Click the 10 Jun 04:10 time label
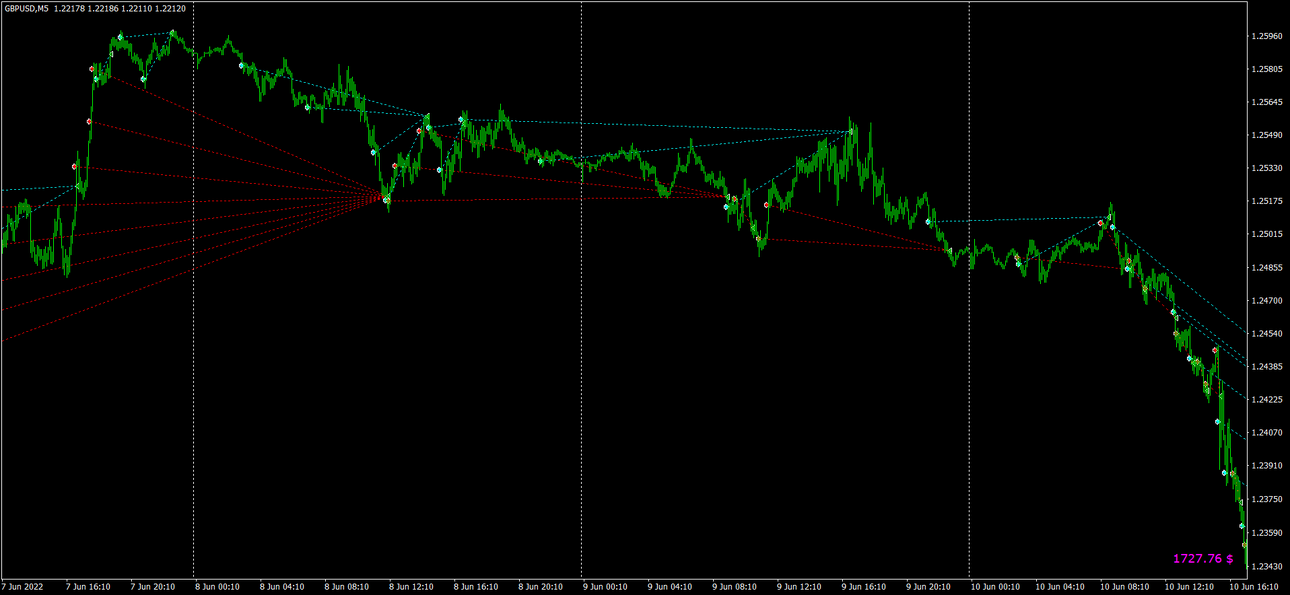This screenshot has width=1290, height=595. 1060,587
